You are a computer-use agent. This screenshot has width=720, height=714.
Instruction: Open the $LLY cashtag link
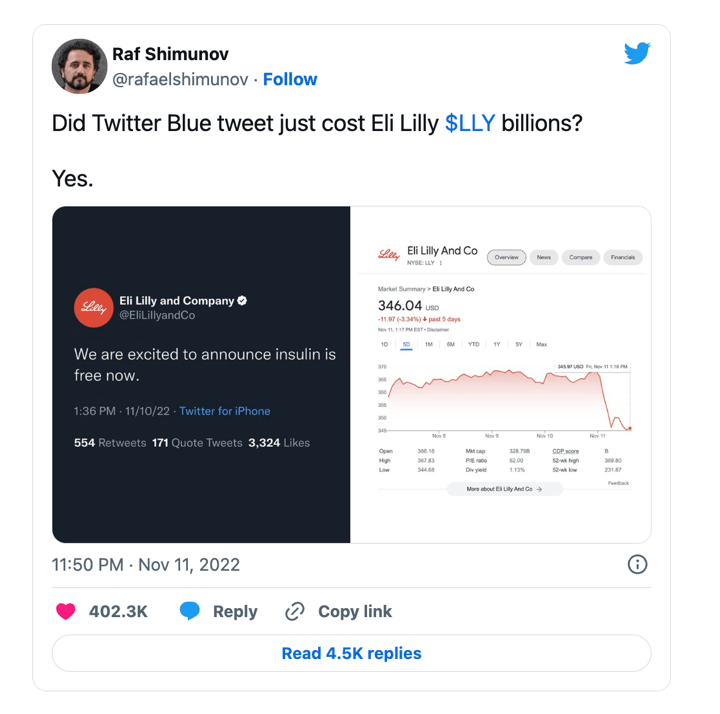(470, 124)
